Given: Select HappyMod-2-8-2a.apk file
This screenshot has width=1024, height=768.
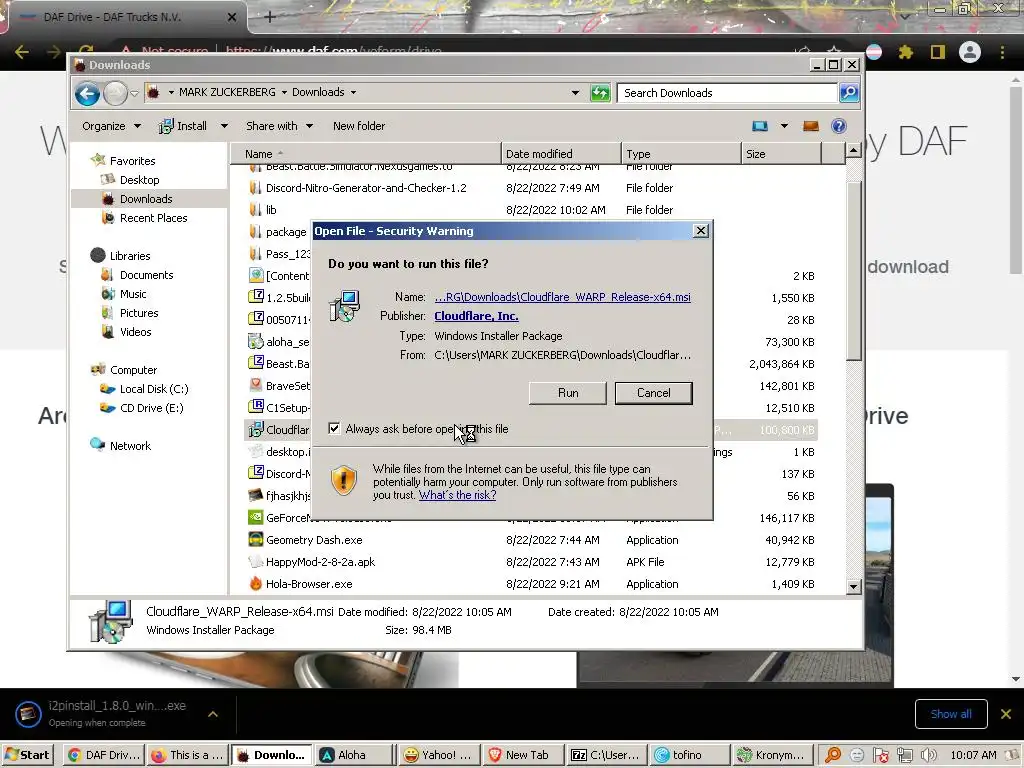Looking at the screenshot, I should (x=320, y=562).
